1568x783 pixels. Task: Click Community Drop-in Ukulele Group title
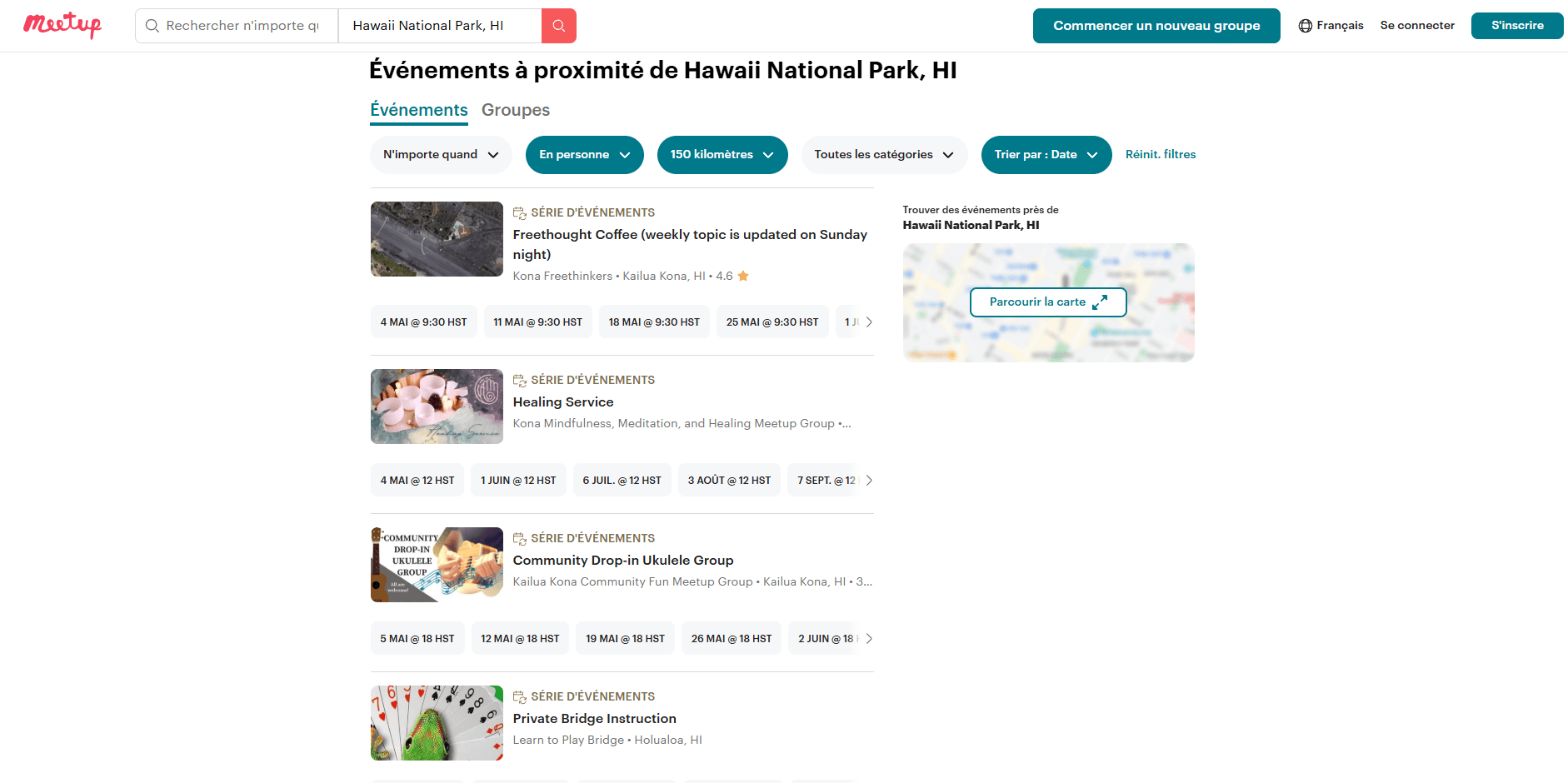tap(623, 561)
